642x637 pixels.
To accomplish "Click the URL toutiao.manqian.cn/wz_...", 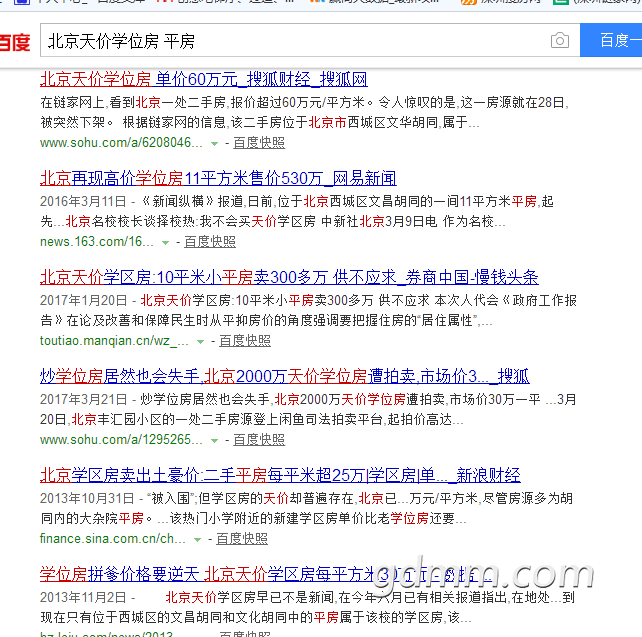I will tap(114, 341).
